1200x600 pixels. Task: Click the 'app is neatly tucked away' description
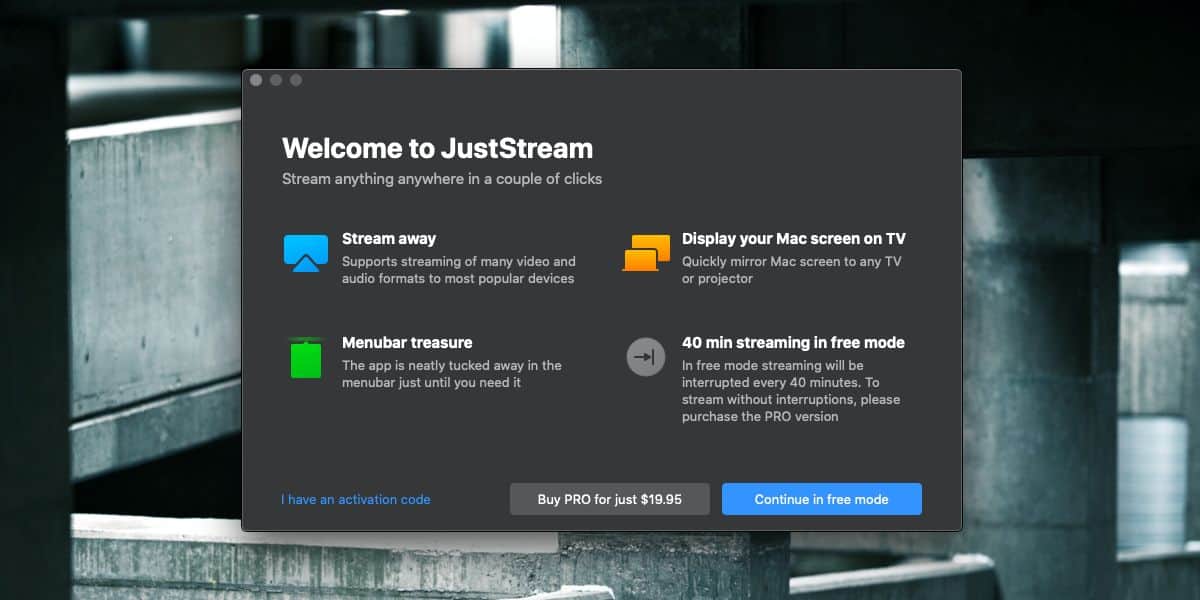click(452, 374)
